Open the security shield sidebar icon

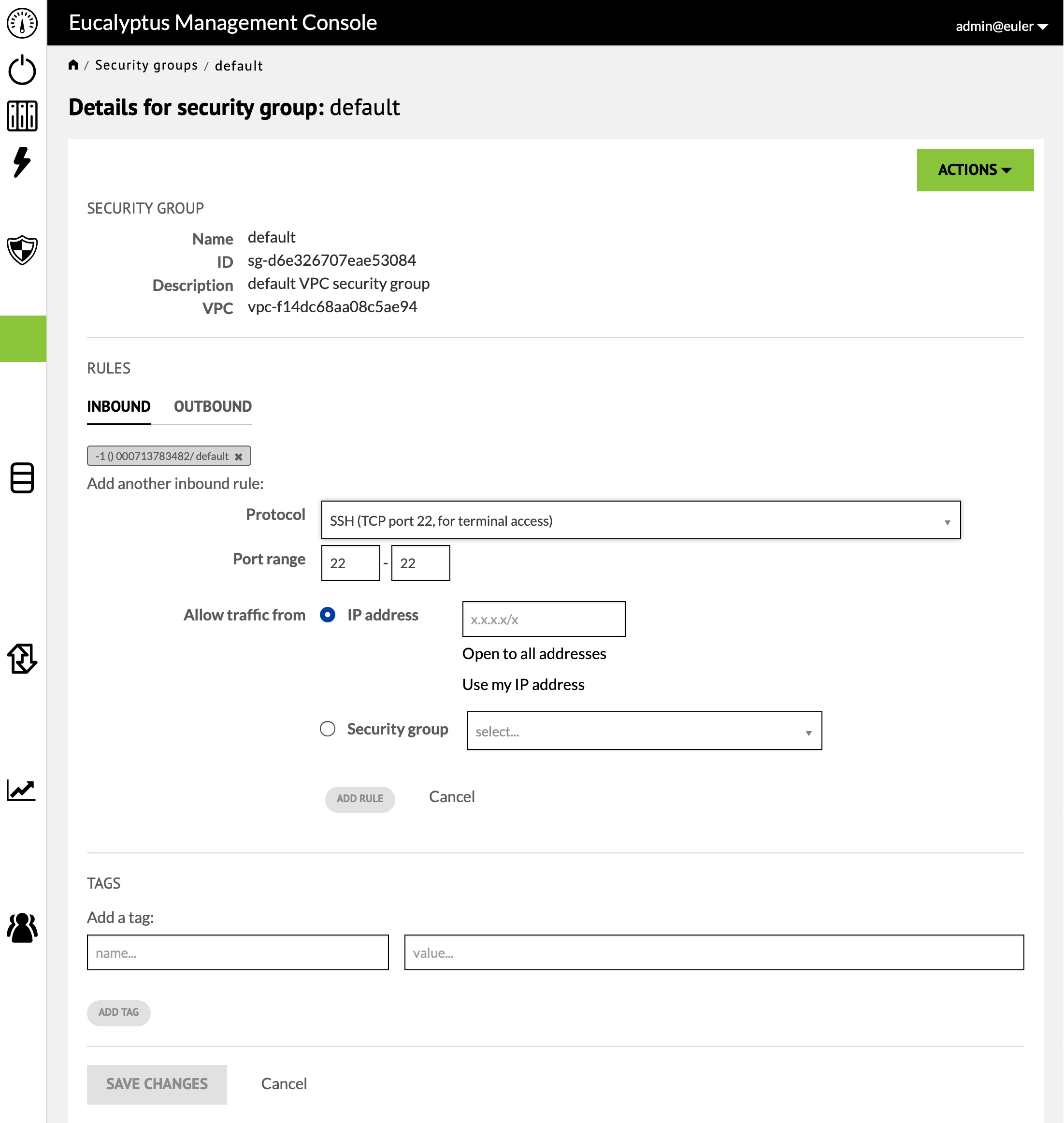click(22, 250)
